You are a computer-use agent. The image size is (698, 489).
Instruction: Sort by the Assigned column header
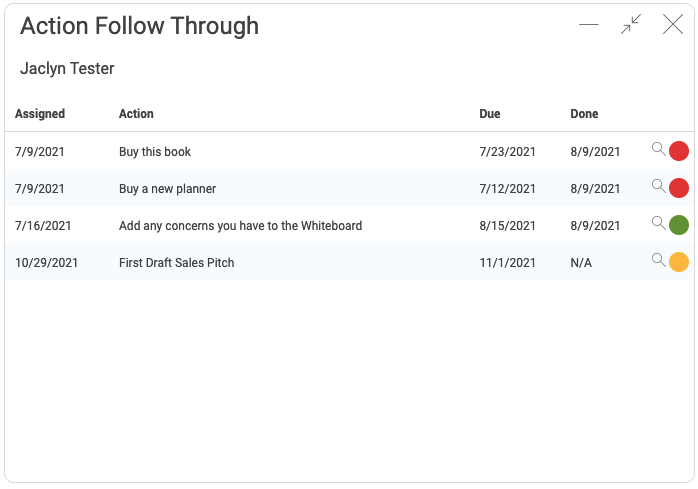click(x=40, y=114)
